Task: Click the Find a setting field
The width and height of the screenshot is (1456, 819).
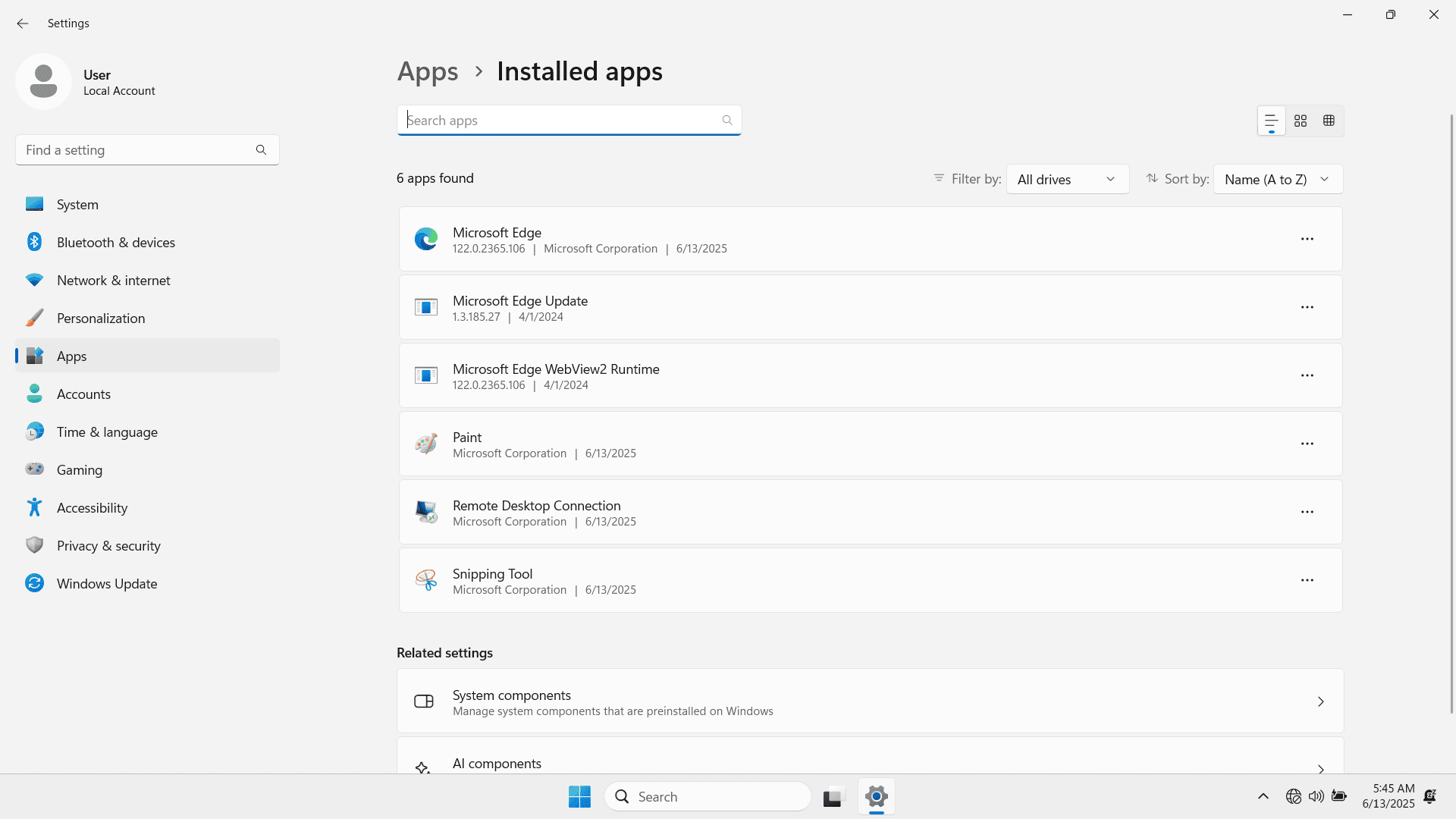Action: point(147,150)
